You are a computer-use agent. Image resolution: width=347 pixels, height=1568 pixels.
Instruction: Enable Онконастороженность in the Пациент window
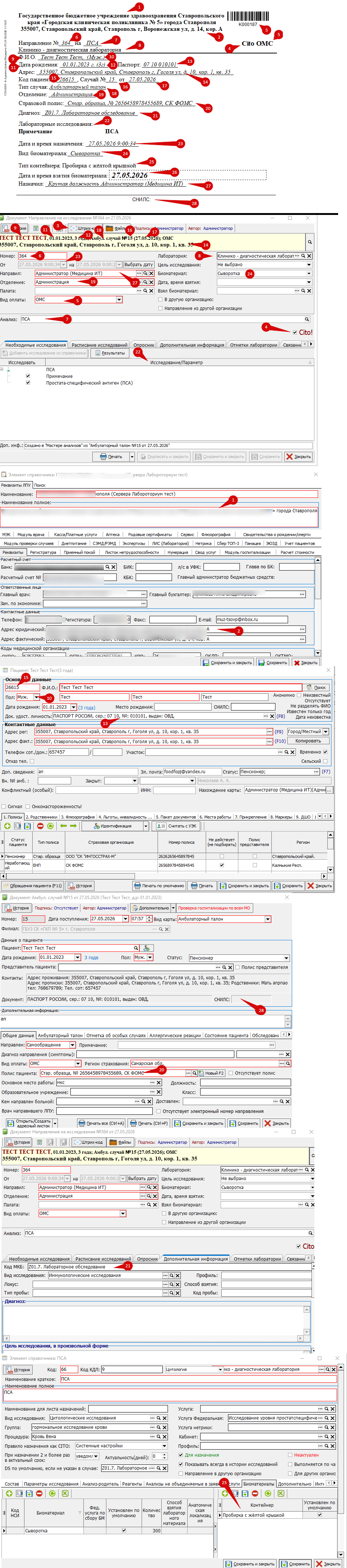[x=27, y=807]
